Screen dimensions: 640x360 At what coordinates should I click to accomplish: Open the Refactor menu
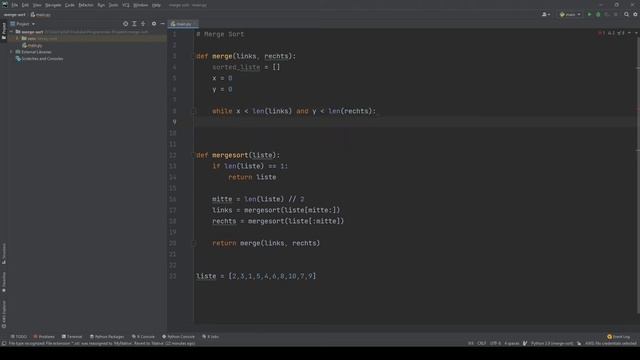(86, 5)
